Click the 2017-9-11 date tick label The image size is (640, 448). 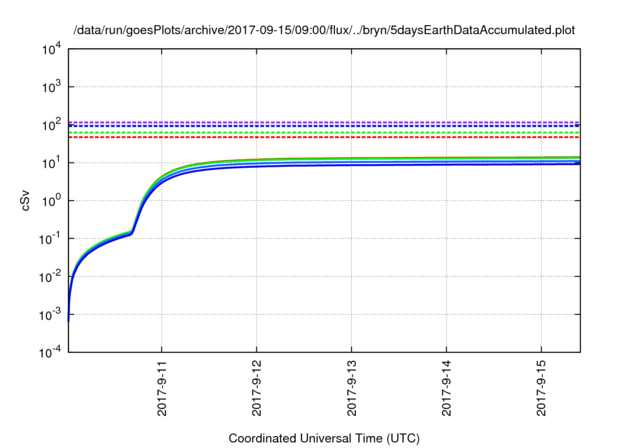pos(162,388)
